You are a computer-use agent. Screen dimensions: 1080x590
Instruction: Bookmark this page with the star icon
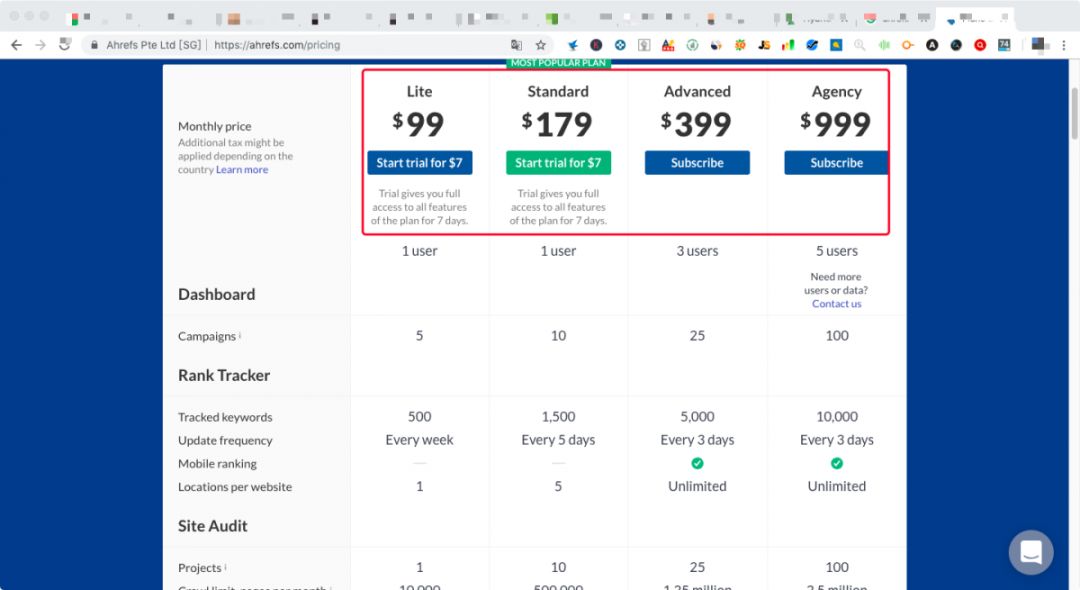click(541, 45)
